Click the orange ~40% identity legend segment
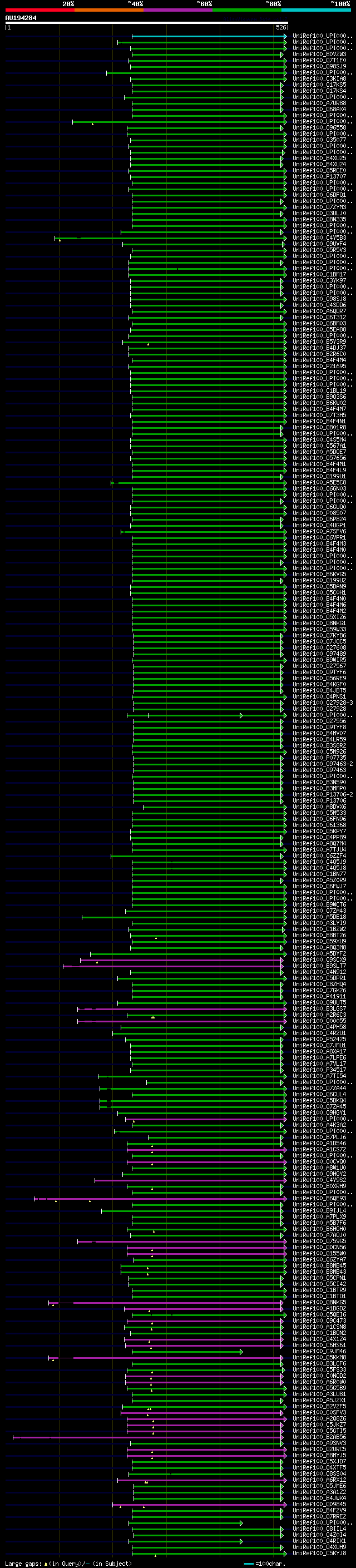The image size is (356, 1568). (x=109, y=10)
